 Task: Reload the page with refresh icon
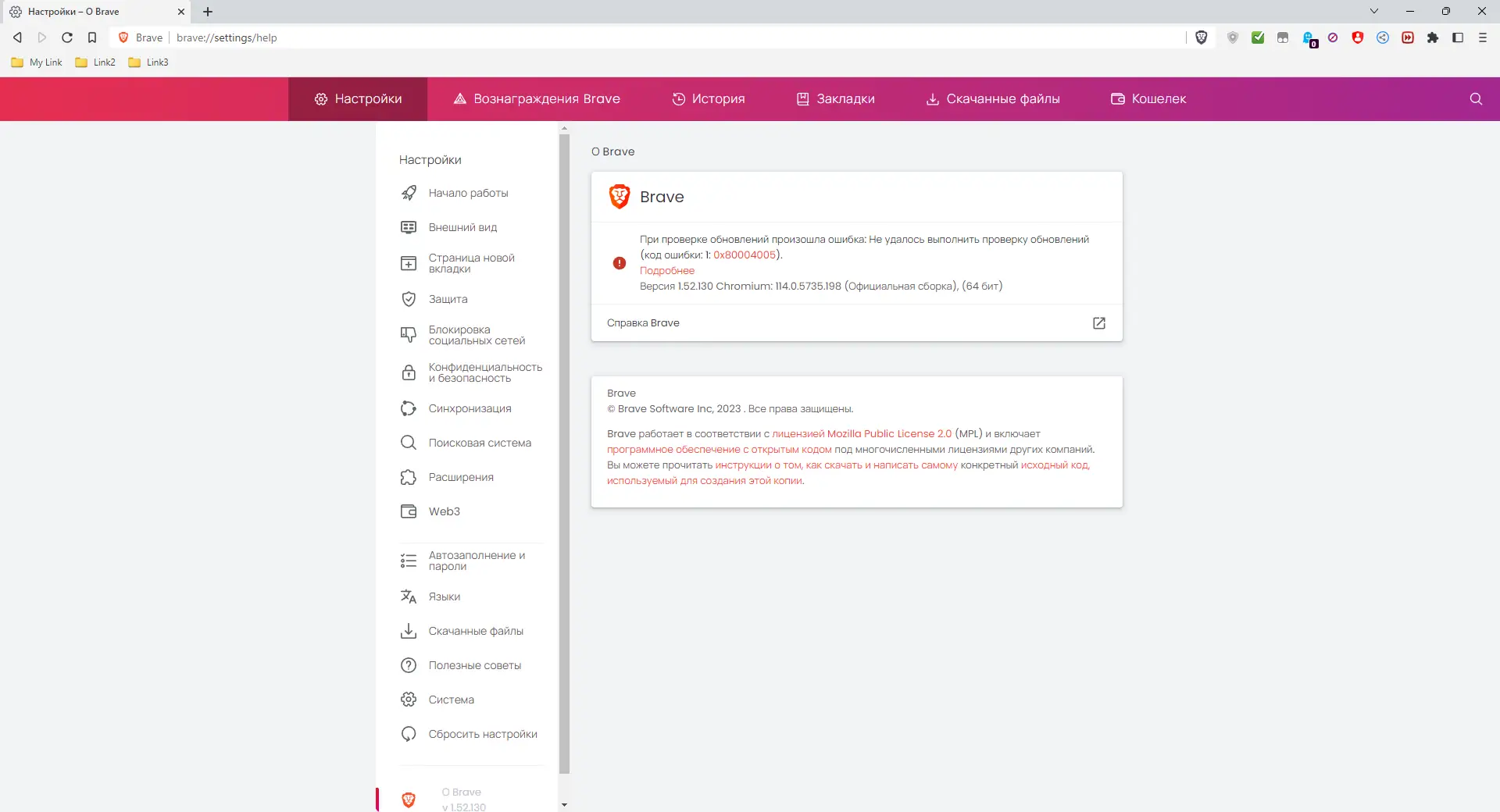click(x=67, y=37)
